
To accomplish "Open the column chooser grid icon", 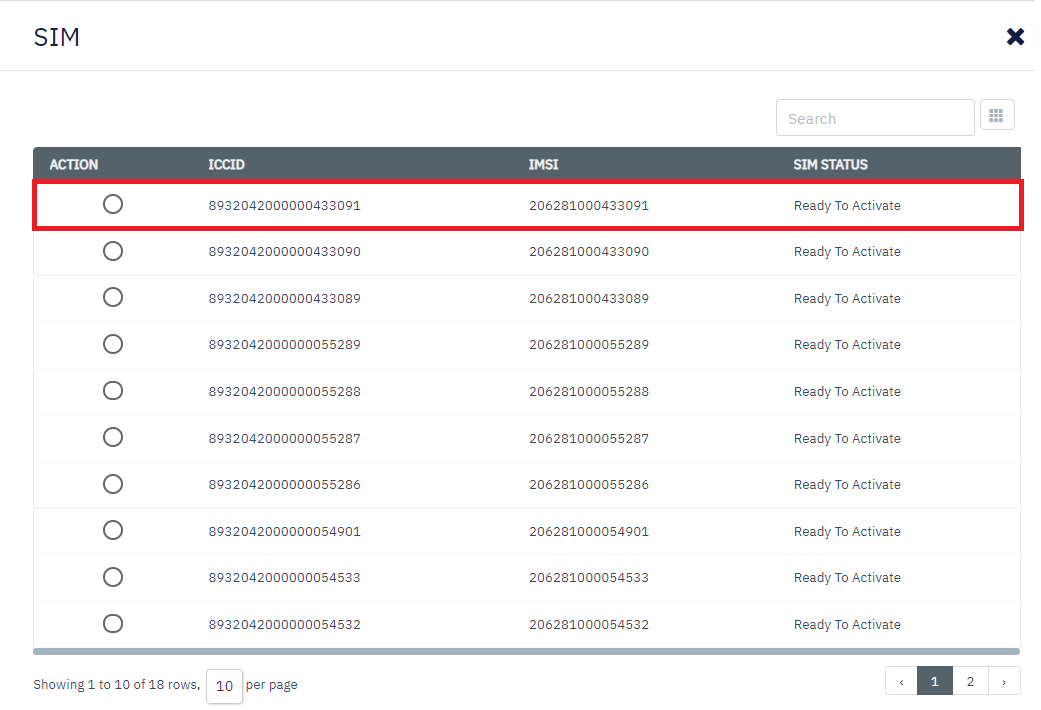I will 997,115.
